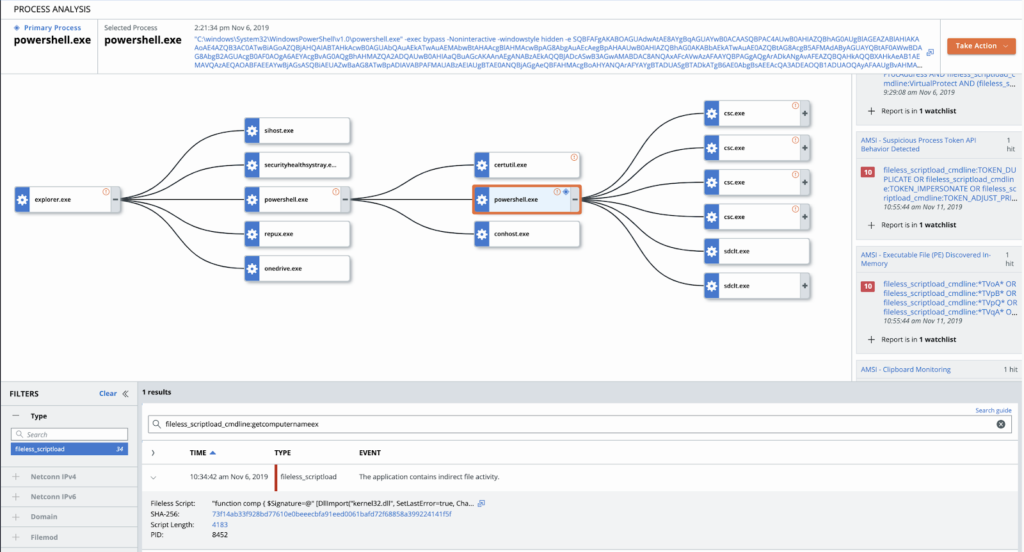Click the onedrive.exe node gear icon

[252, 268]
